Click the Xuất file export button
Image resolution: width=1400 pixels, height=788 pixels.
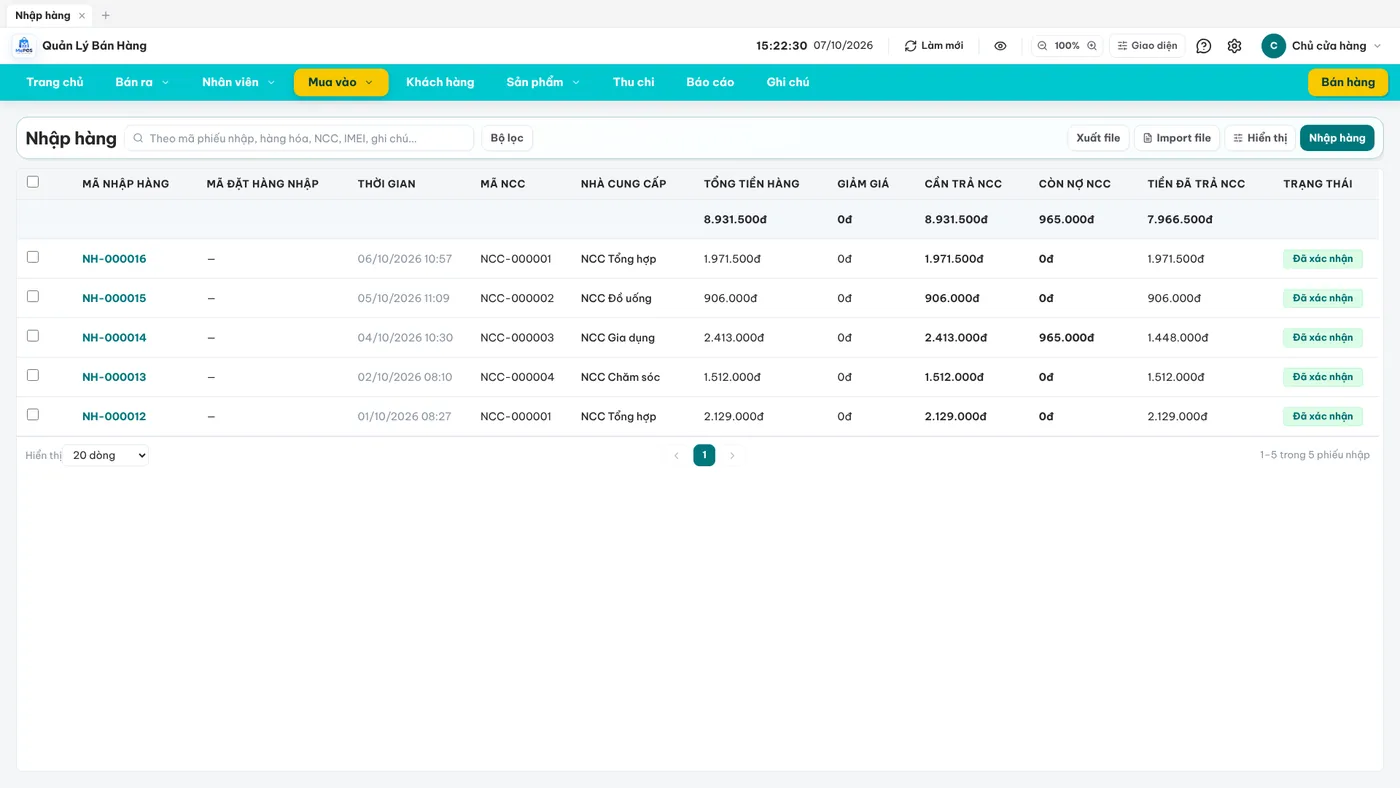(x=1098, y=138)
